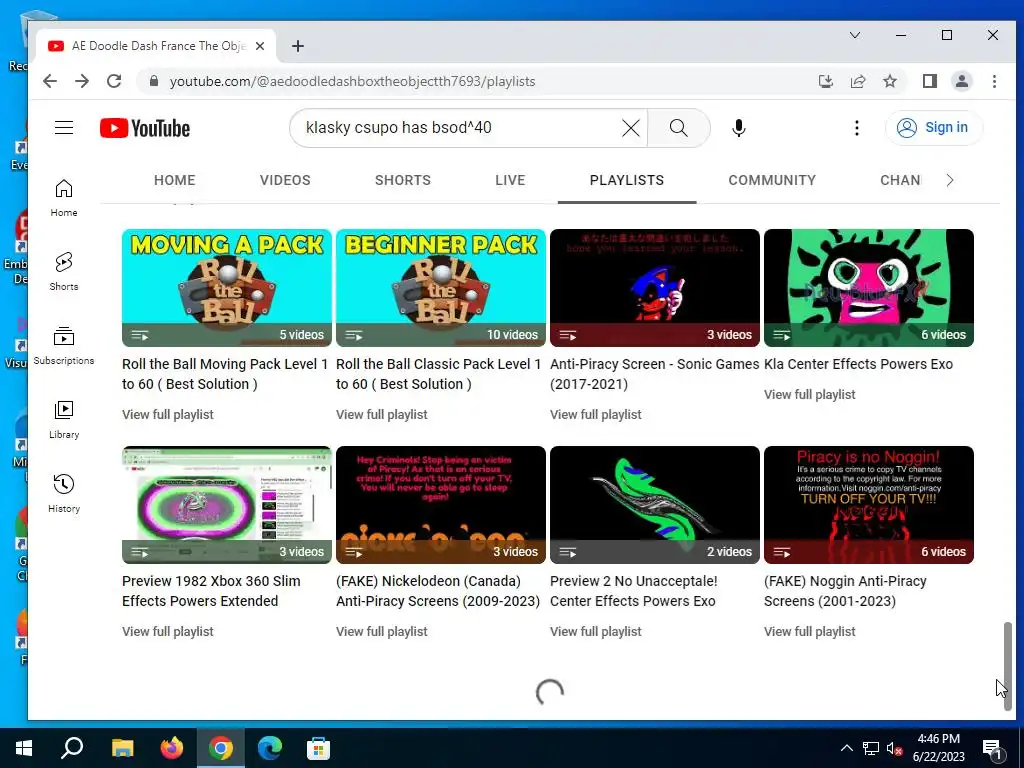Open the Xbox 360 Slim playlist thumbnail
Viewport: 1024px width, 768px height.
(227, 505)
